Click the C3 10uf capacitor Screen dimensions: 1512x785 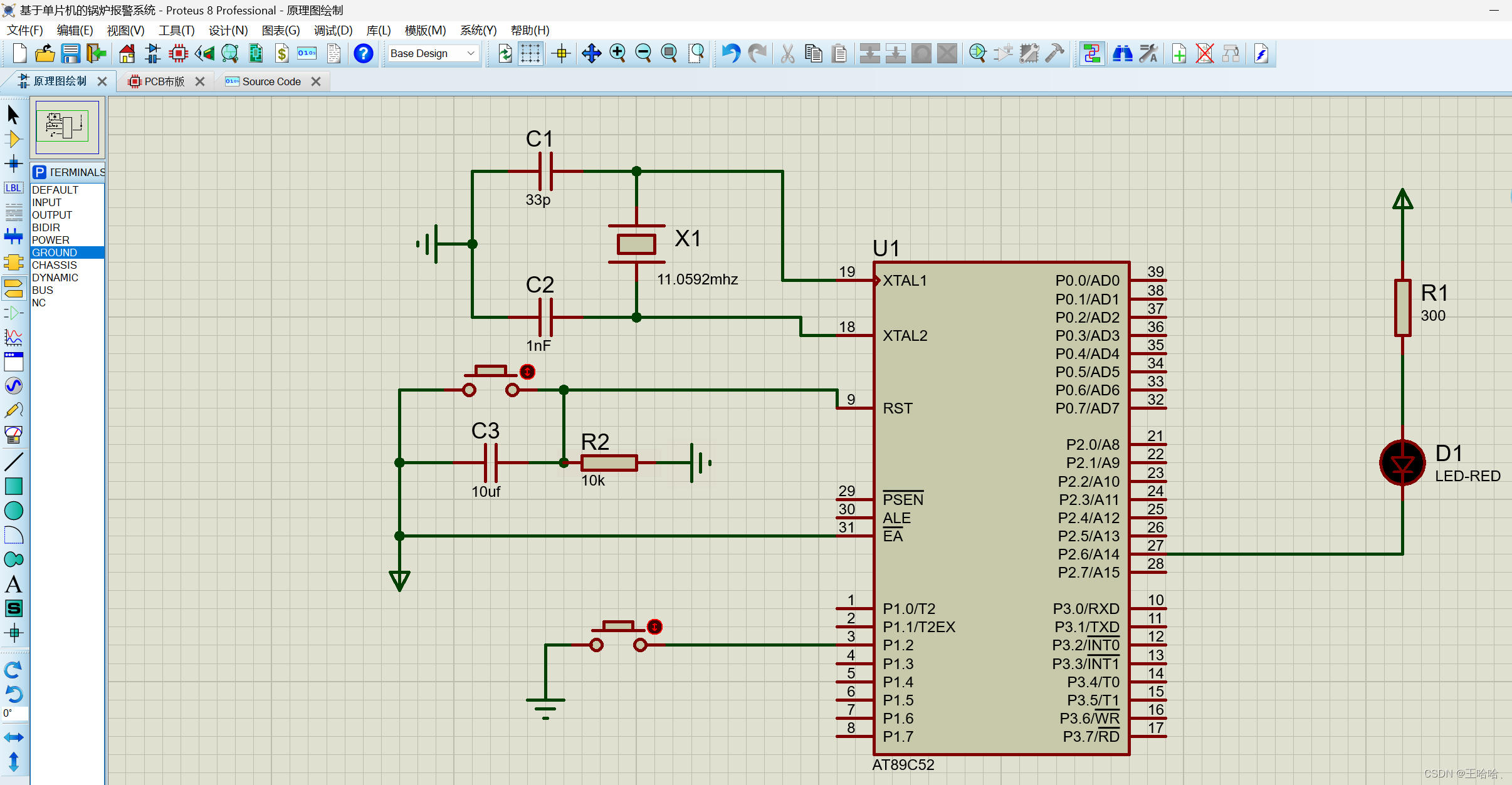491,462
